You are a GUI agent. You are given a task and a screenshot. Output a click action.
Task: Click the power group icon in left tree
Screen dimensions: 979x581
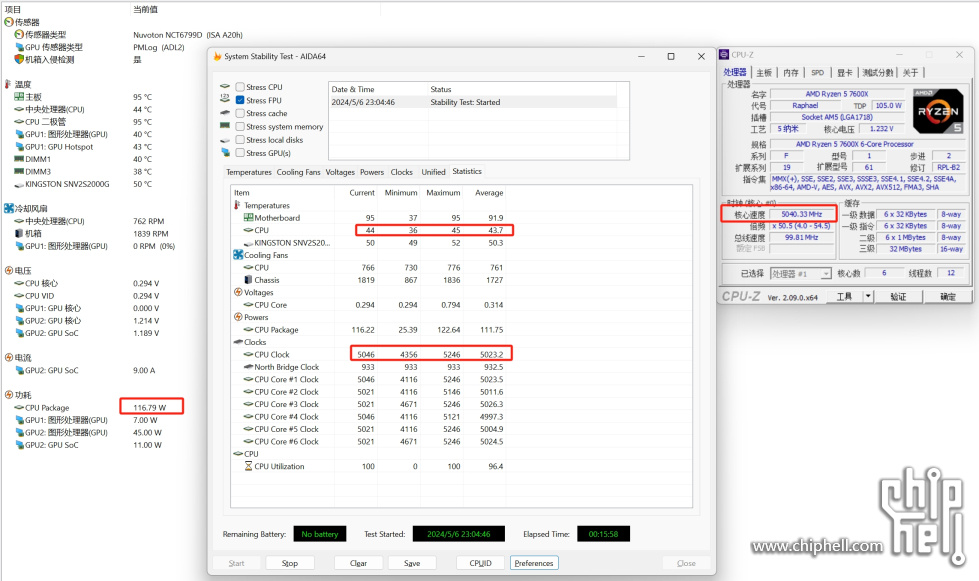click(9, 395)
